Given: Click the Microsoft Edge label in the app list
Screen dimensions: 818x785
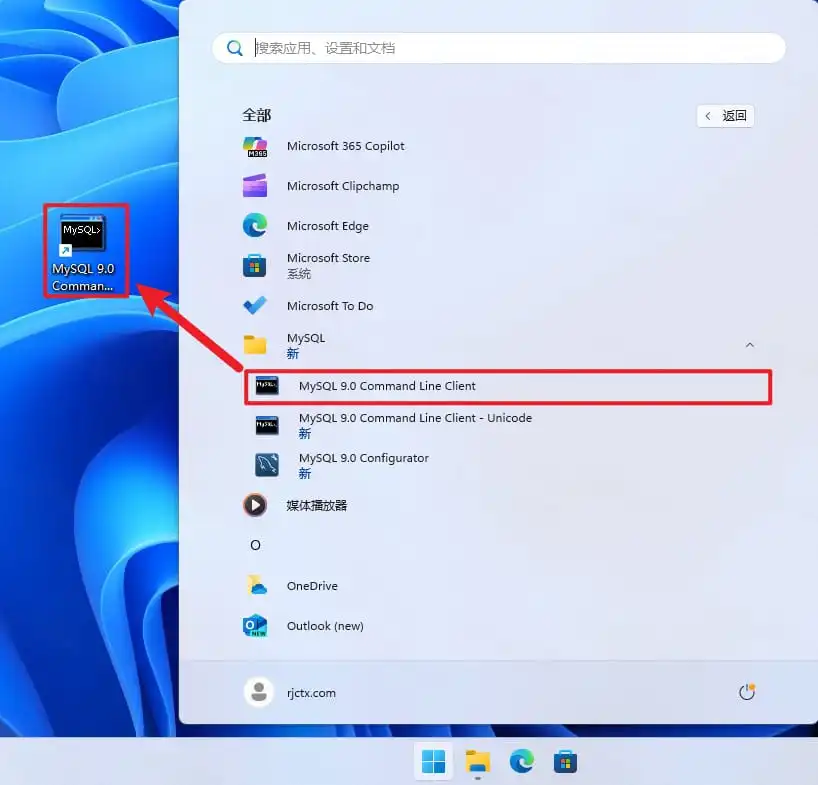Looking at the screenshot, I should coord(328,226).
